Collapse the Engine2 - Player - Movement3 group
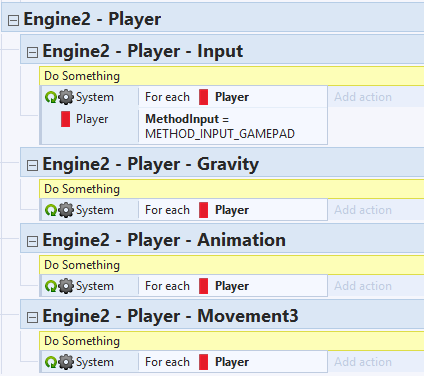Viewport: 424px width, 376px height. coord(32,317)
